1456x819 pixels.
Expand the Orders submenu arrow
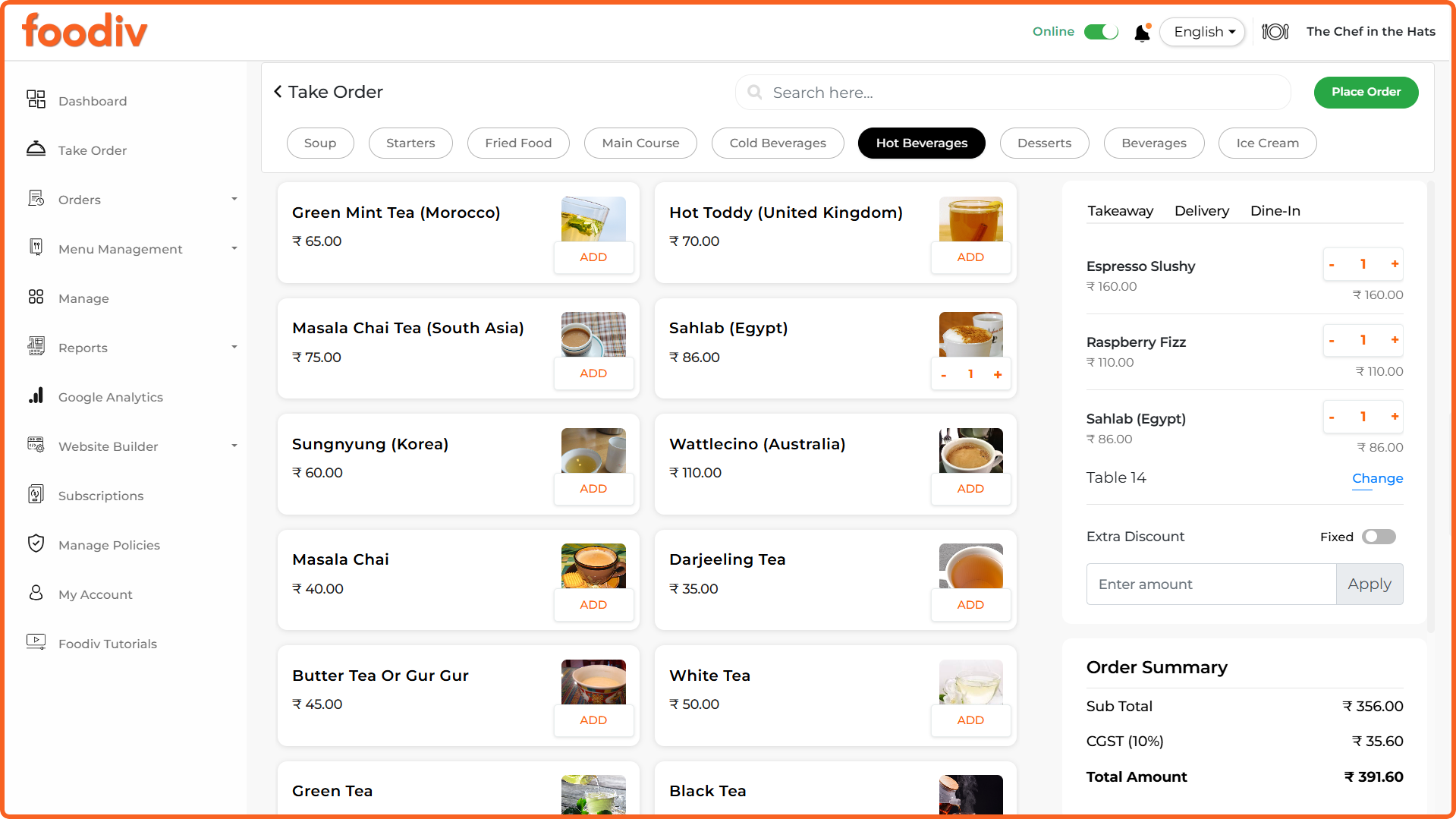pos(234,199)
